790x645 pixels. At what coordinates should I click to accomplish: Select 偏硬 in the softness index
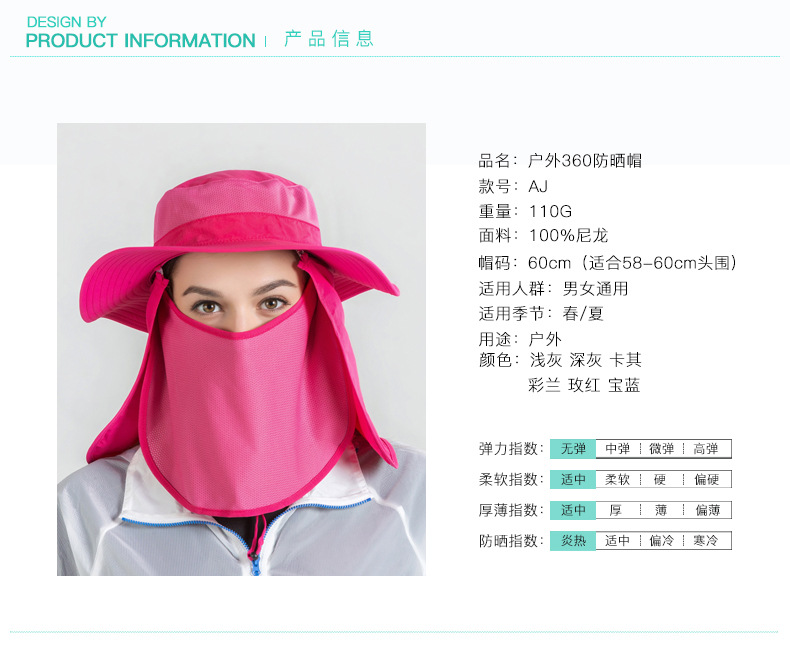pyautogui.click(x=706, y=479)
